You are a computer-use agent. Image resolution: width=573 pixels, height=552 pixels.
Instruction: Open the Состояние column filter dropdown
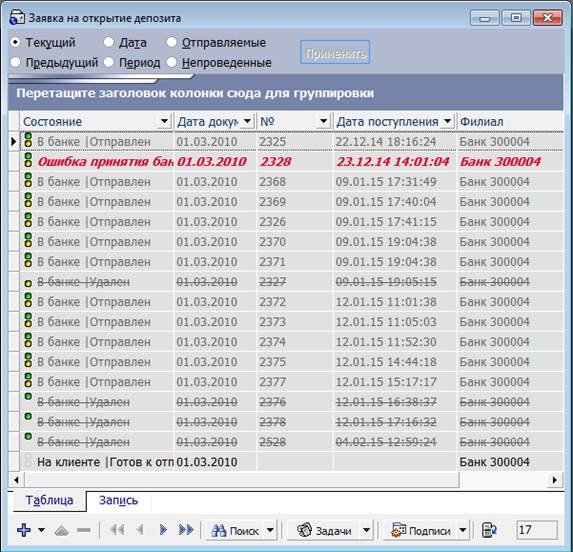click(164, 121)
